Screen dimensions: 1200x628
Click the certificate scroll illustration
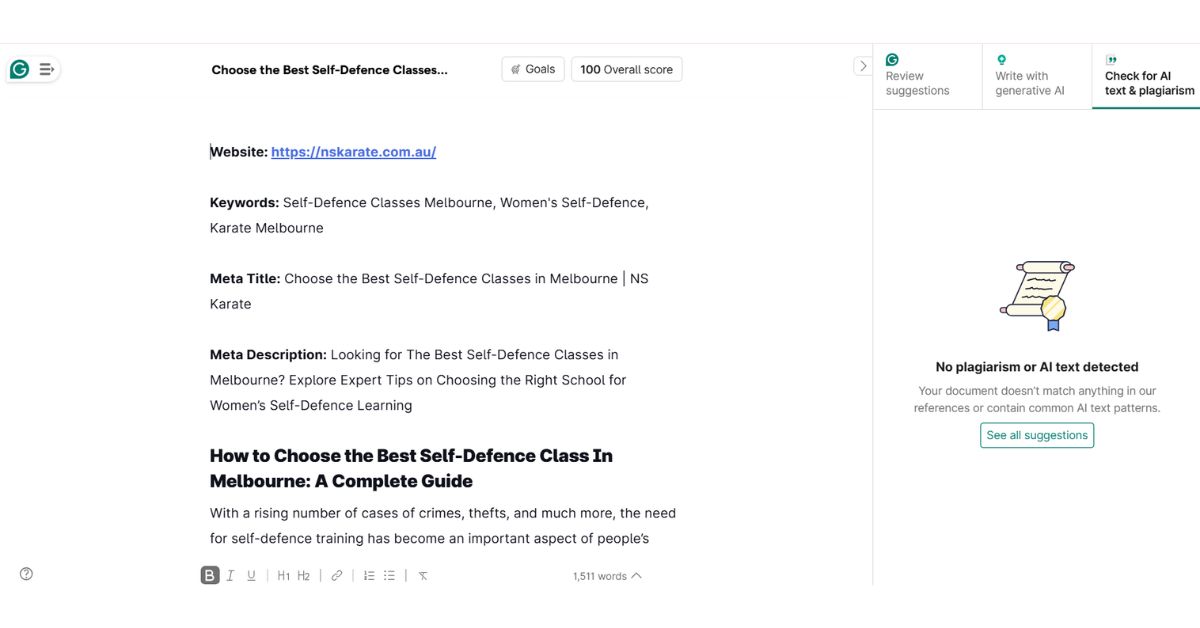tap(1037, 295)
